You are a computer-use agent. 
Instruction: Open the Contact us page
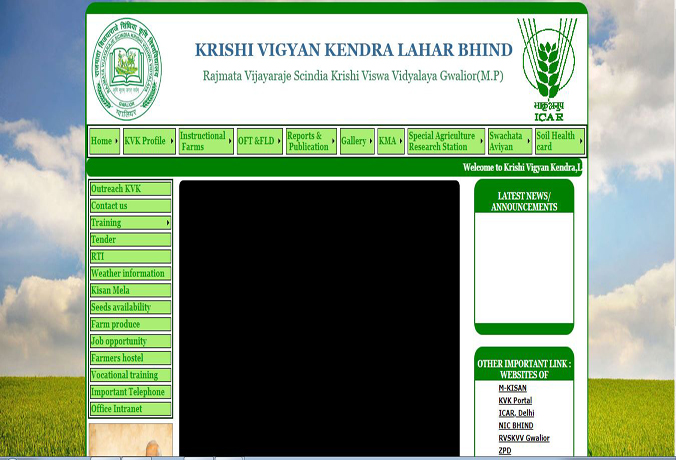coord(130,206)
